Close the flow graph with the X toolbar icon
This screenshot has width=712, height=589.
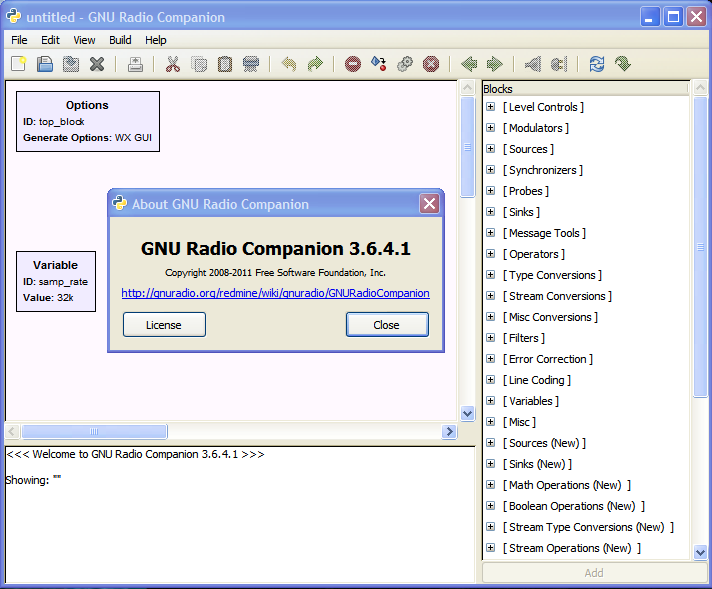97,64
